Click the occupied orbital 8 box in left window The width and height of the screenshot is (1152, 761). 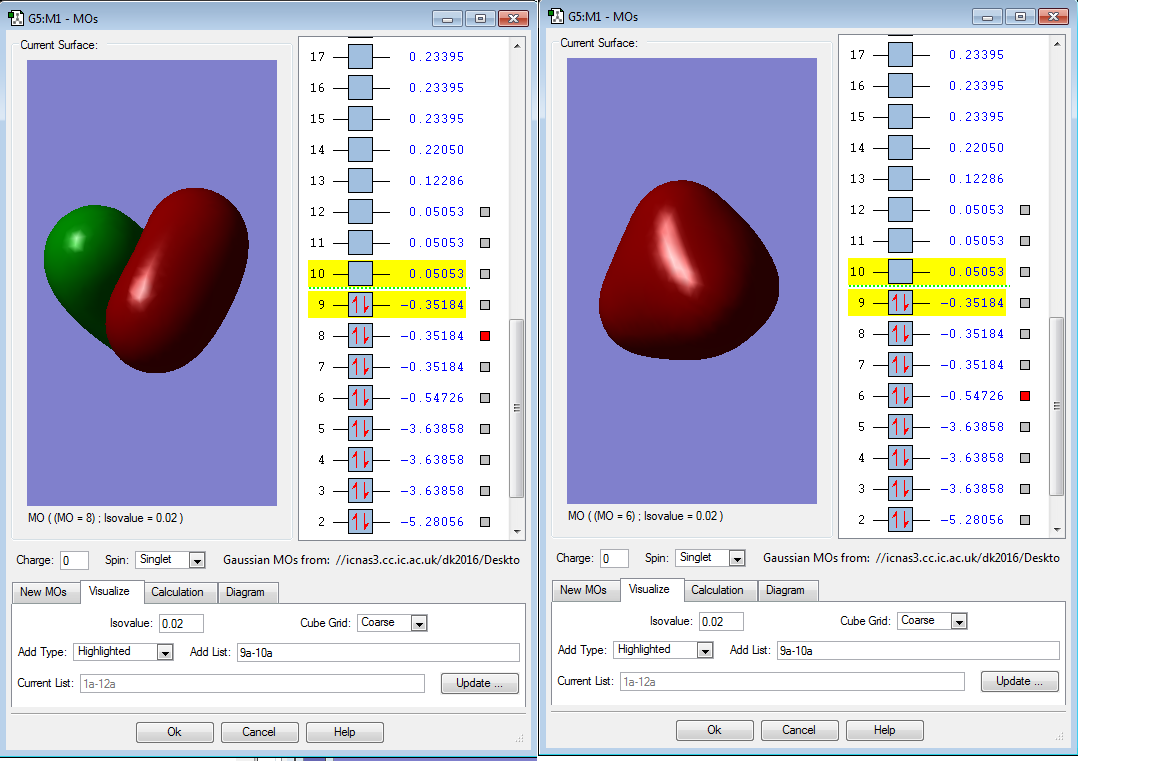[360, 336]
